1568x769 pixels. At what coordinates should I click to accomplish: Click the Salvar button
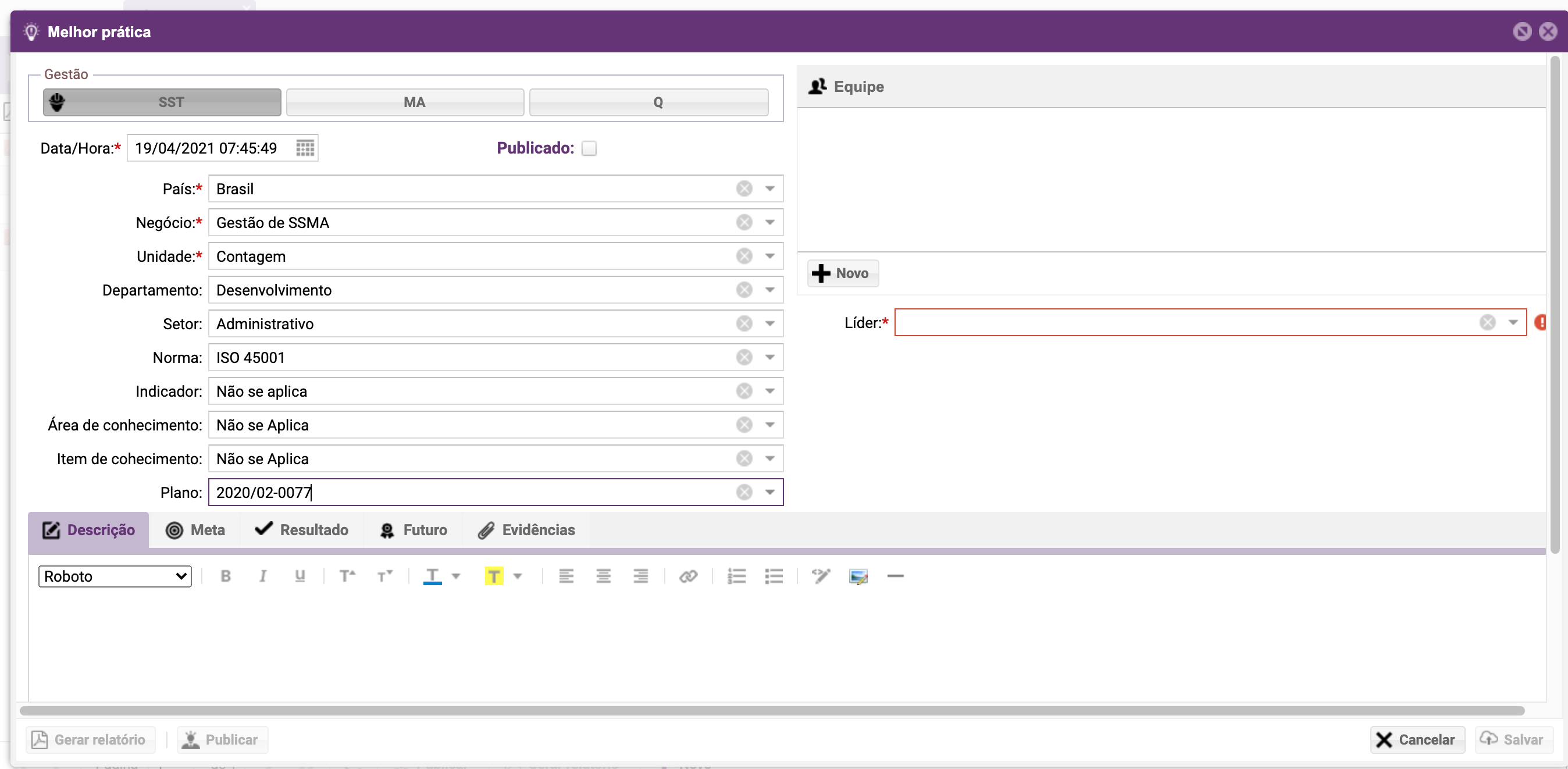pos(1513,739)
